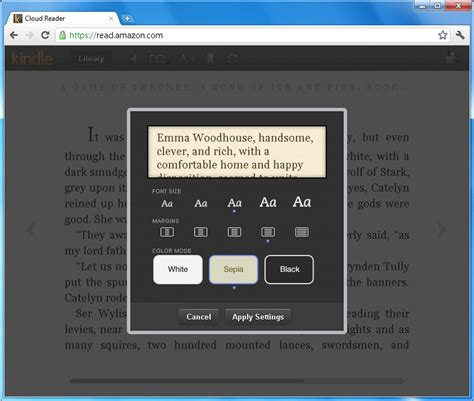Click the green padlock security icon
Screen dimensions: 474x401
pyautogui.click(x=62, y=35)
